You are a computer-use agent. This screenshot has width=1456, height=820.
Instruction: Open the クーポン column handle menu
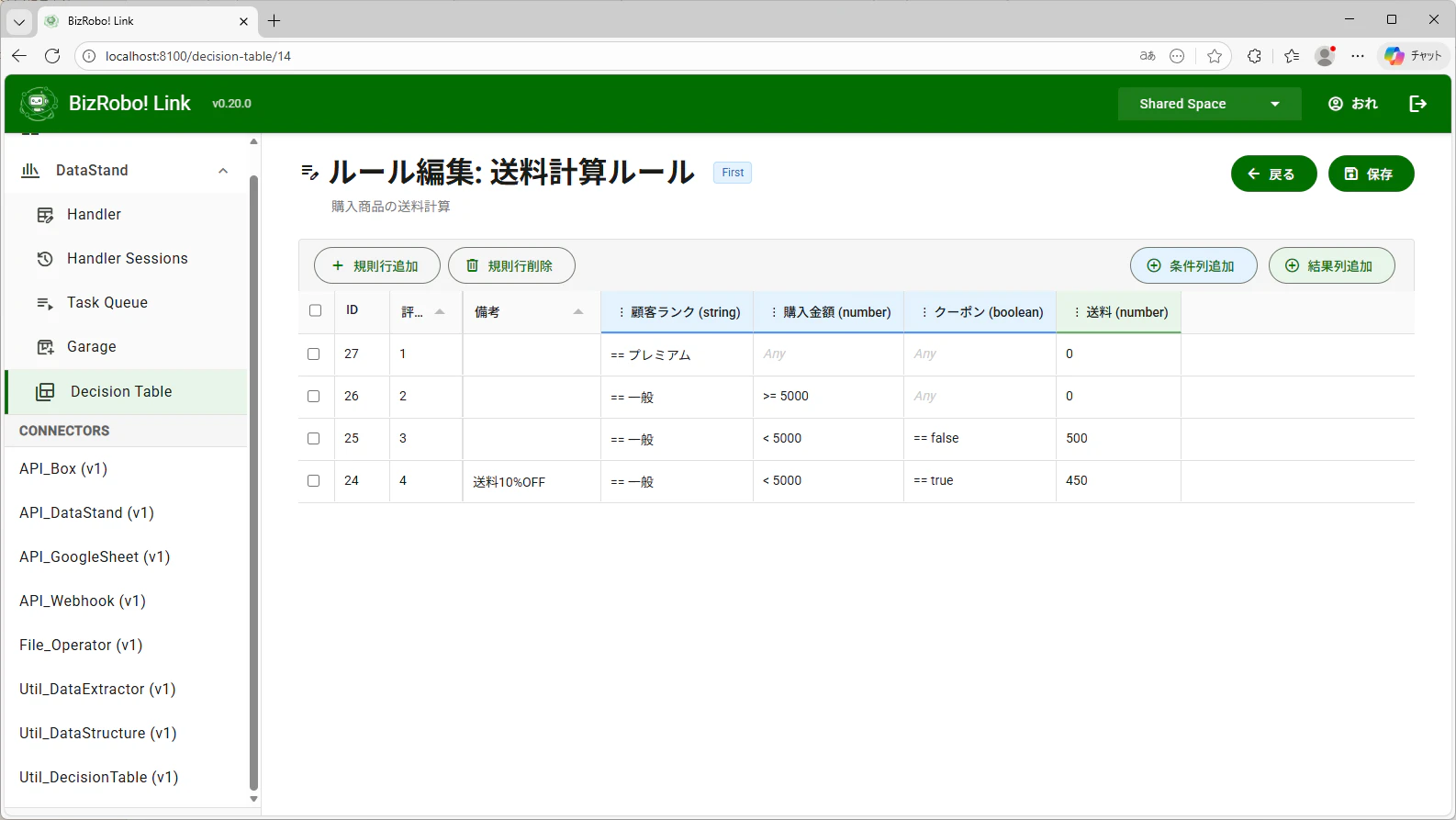[x=924, y=312]
